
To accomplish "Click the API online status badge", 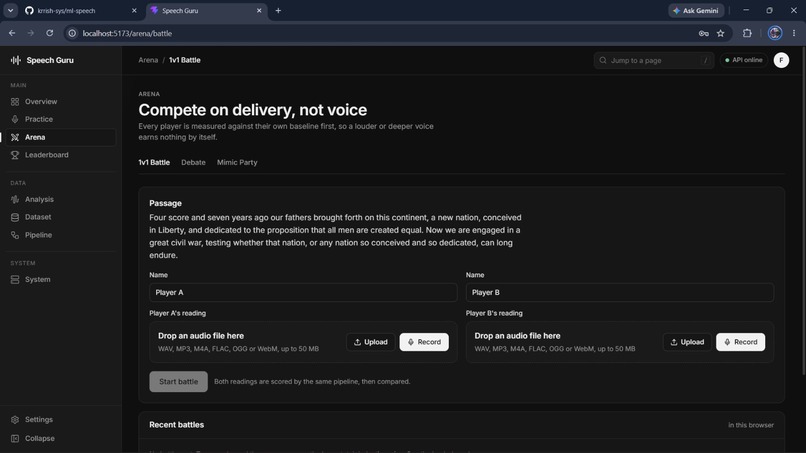I will [x=744, y=60].
